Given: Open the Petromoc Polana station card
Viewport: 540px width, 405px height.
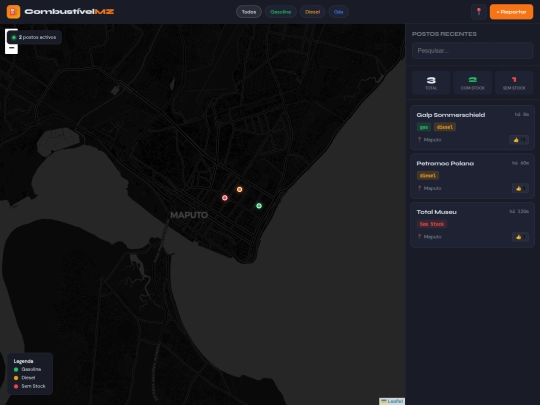Looking at the screenshot, I should point(472,176).
